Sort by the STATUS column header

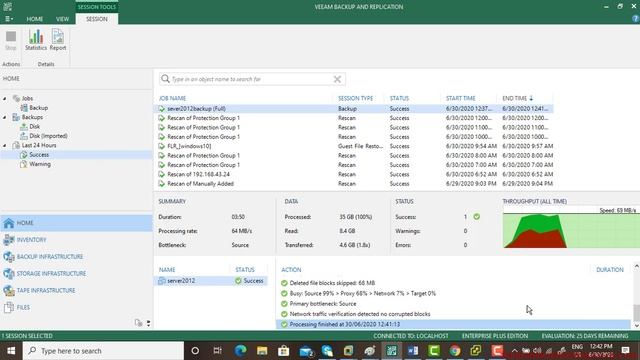click(399, 98)
